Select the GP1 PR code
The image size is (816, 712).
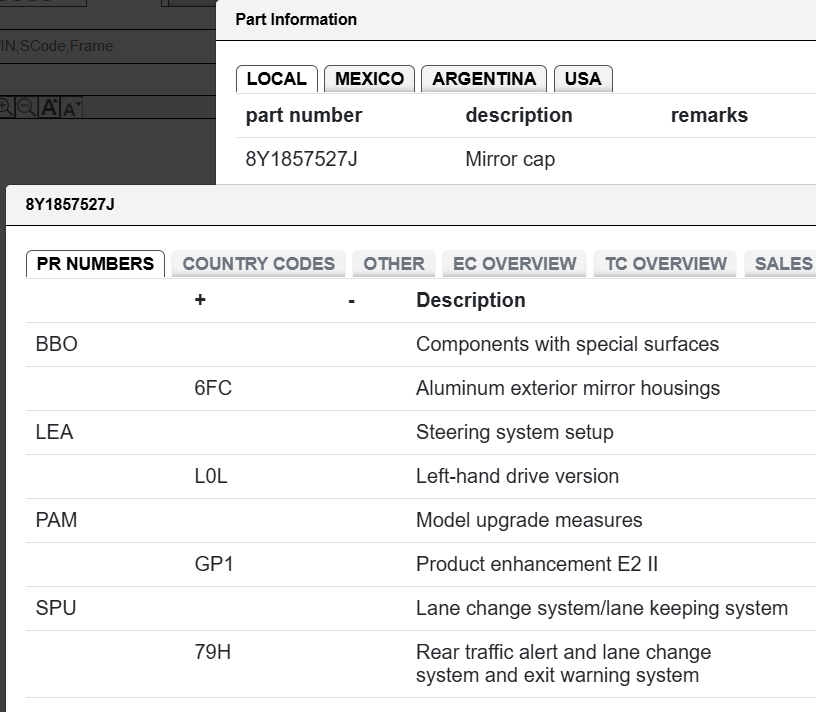tap(214, 564)
